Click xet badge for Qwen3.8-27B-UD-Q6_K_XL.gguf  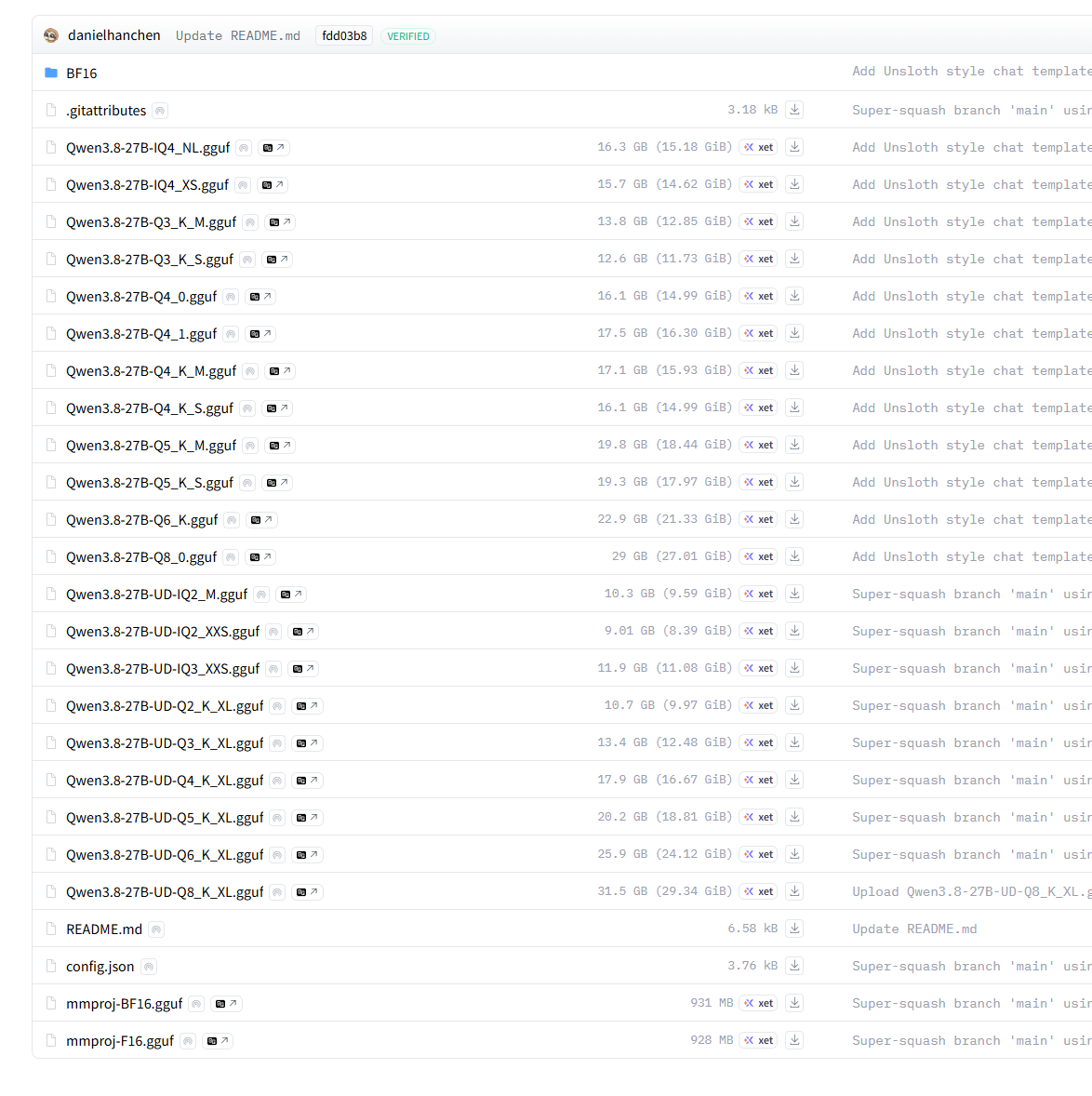pyautogui.click(x=758, y=854)
